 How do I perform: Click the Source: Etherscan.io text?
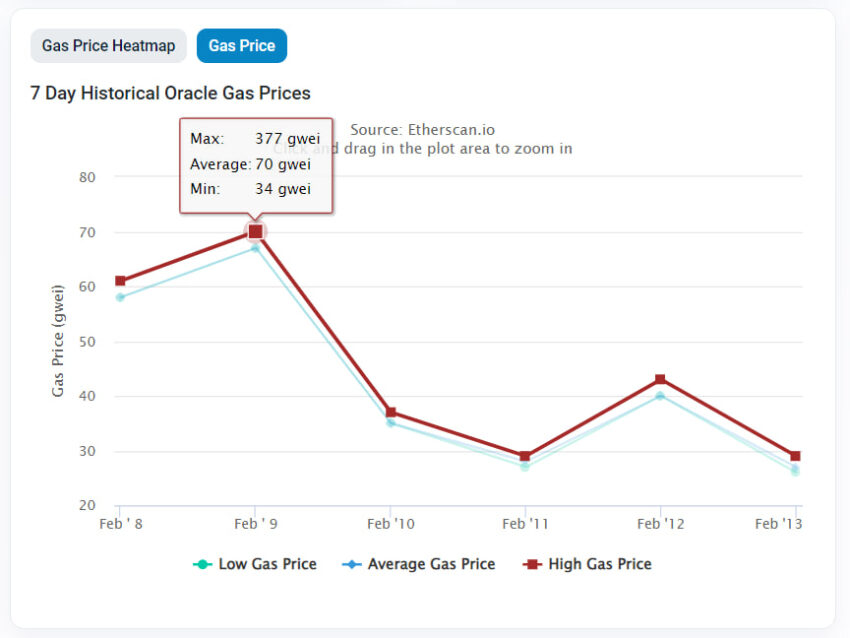[x=422, y=130]
